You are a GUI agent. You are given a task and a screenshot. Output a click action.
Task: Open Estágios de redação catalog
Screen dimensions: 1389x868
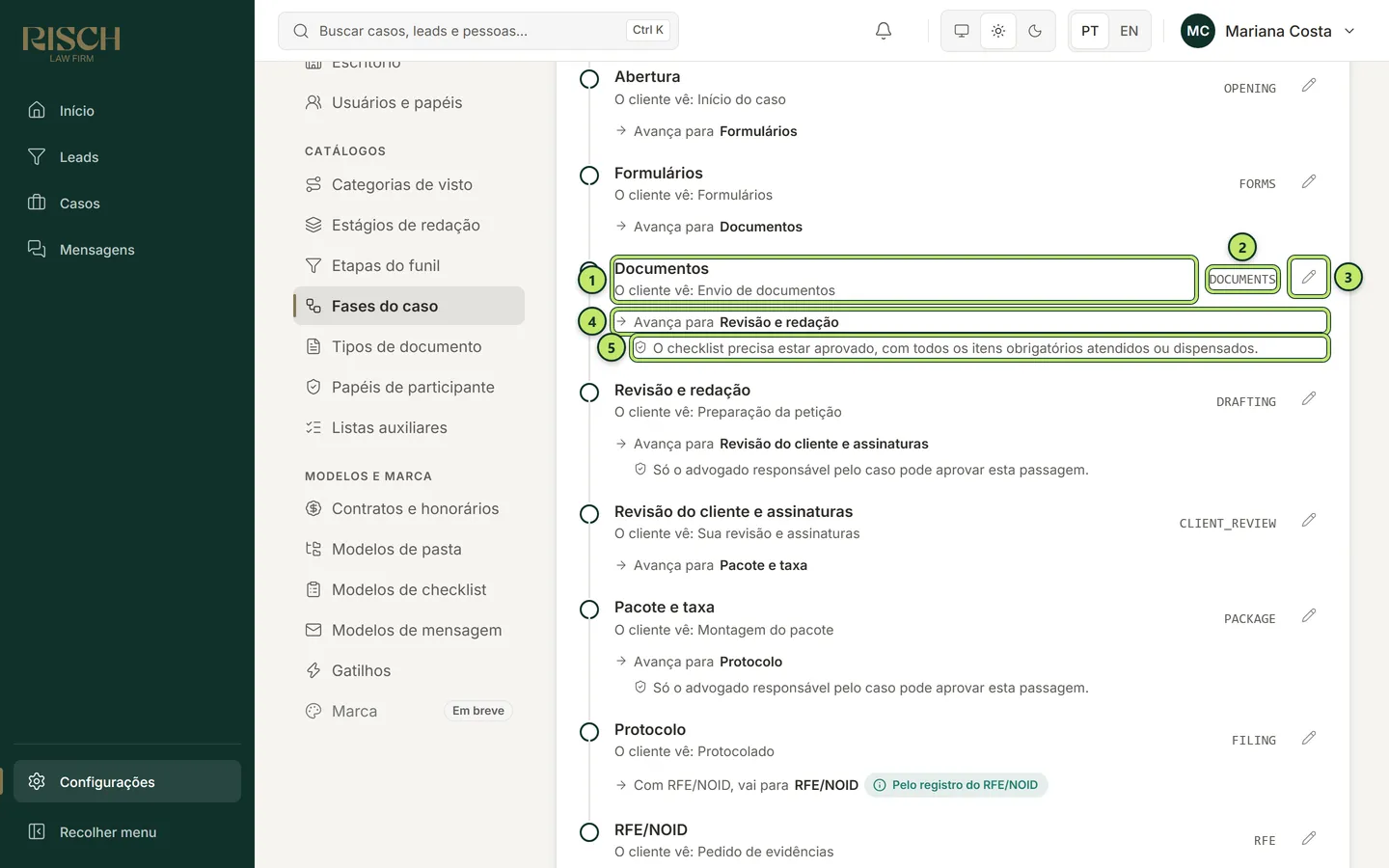(x=409, y=225)
